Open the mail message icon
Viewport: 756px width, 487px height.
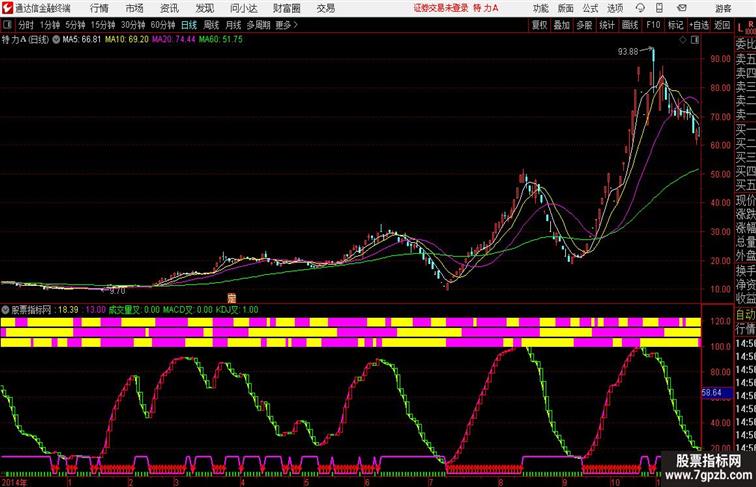682,8
